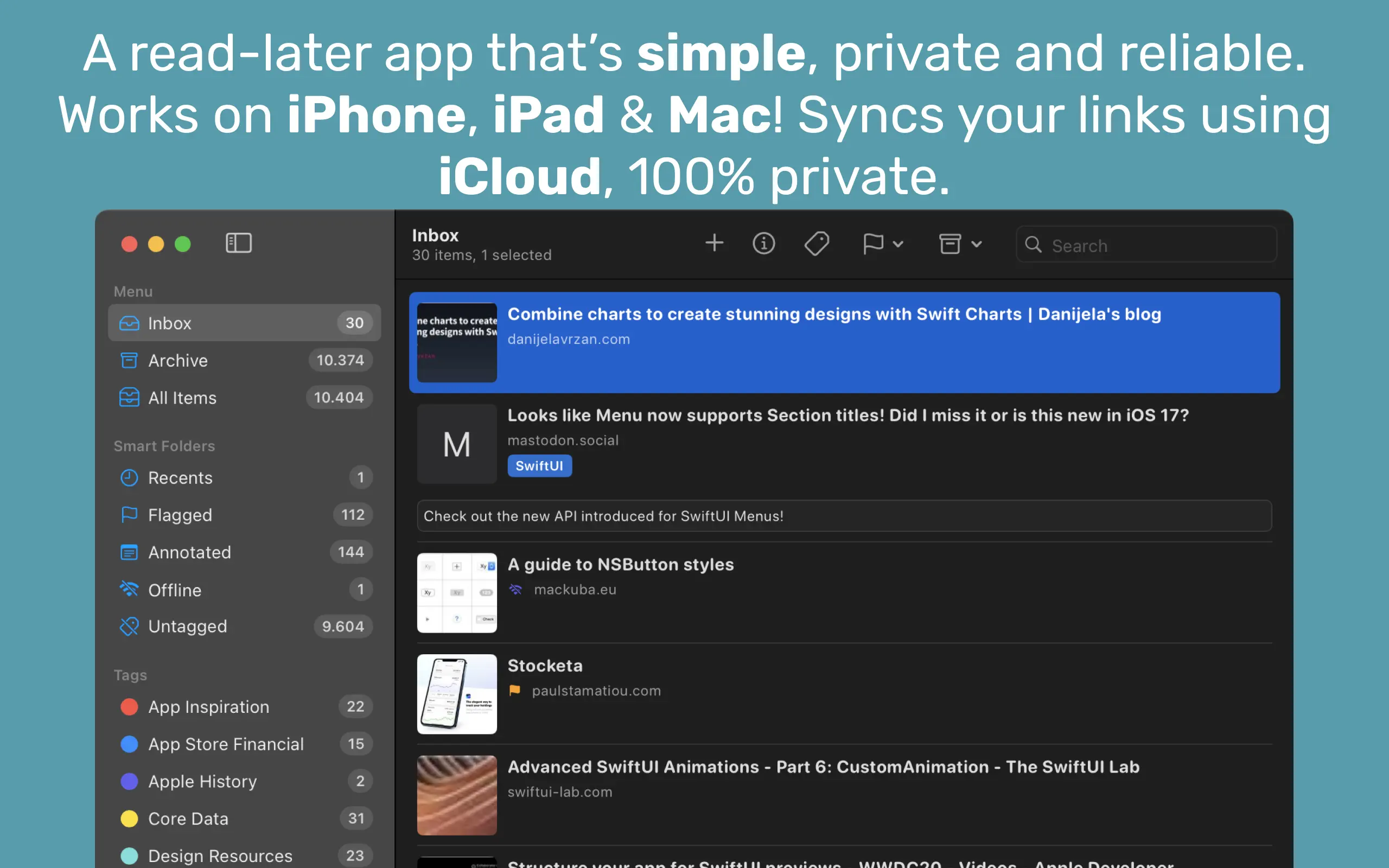Click the offline icon beside mackuba.eu

coord(515,590)
